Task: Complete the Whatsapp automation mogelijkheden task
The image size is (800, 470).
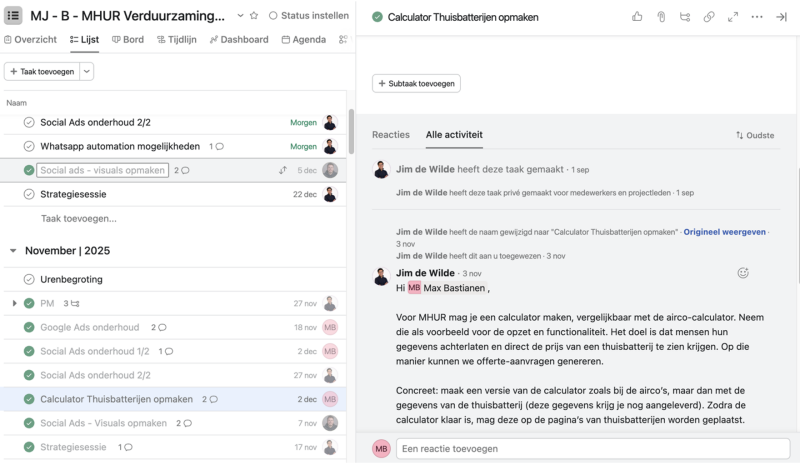Action: (x=29, y=146)
